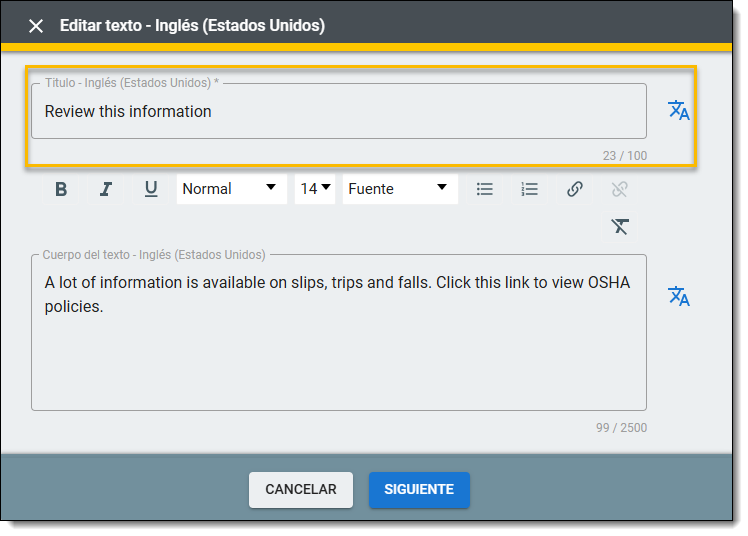Insert a bulleted list
Screen dimensions: 748x536
[x=485, y=189]
